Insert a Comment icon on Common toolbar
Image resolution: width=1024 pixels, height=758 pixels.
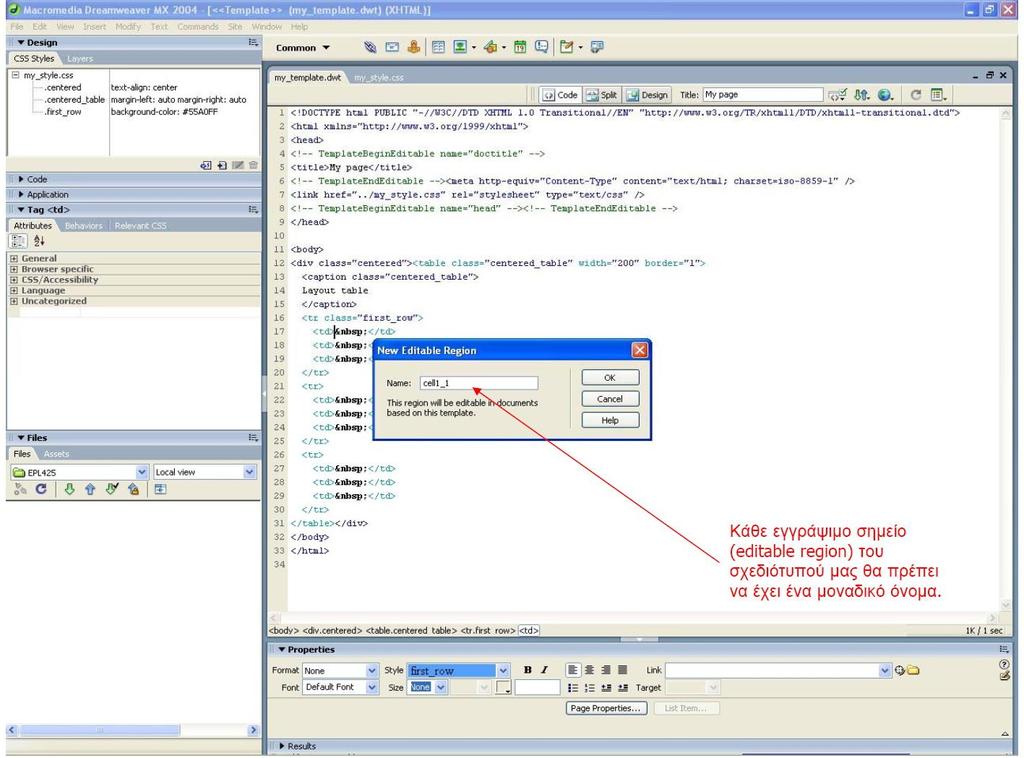[x=541, y=47]
